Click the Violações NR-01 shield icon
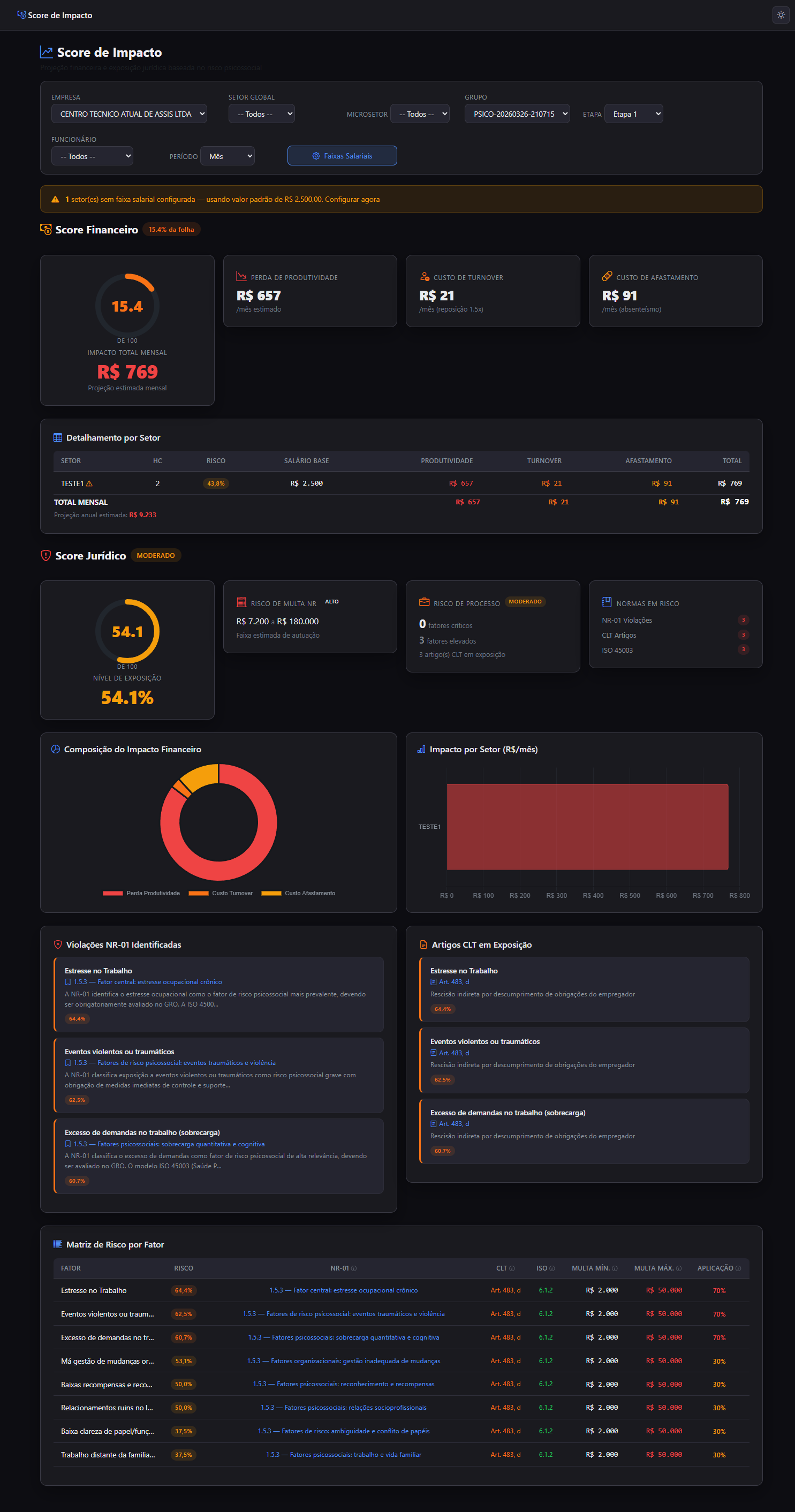The image size is (795, 1512). pos(58,944)
